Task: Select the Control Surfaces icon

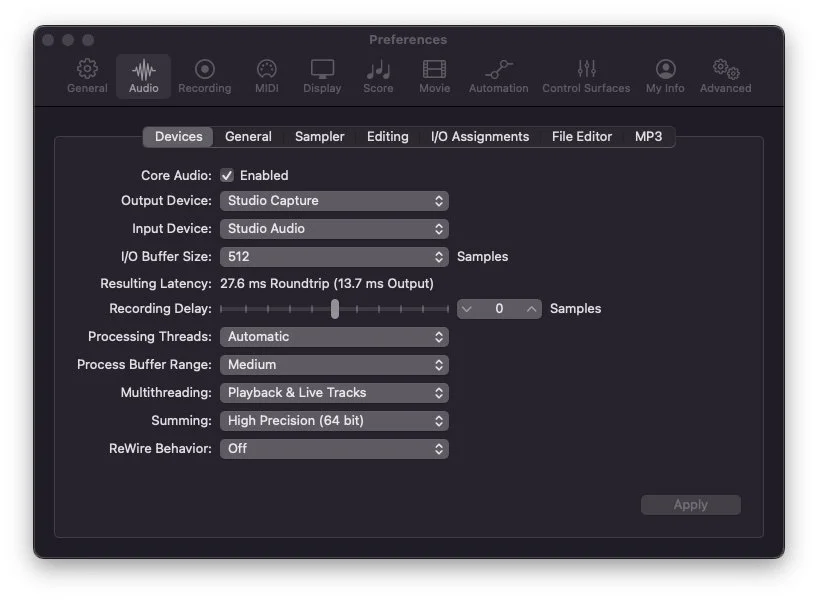Action: click(586, 75)
